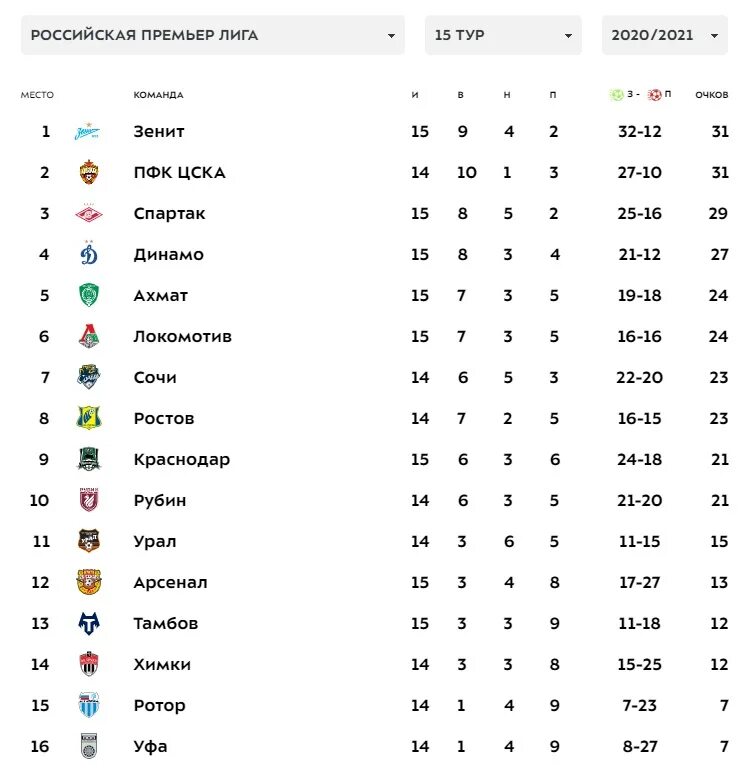The height and width of the screenshot is (771, 749).
Task: Click the red goals-conceded ball icon
Action: pos(655,95)
